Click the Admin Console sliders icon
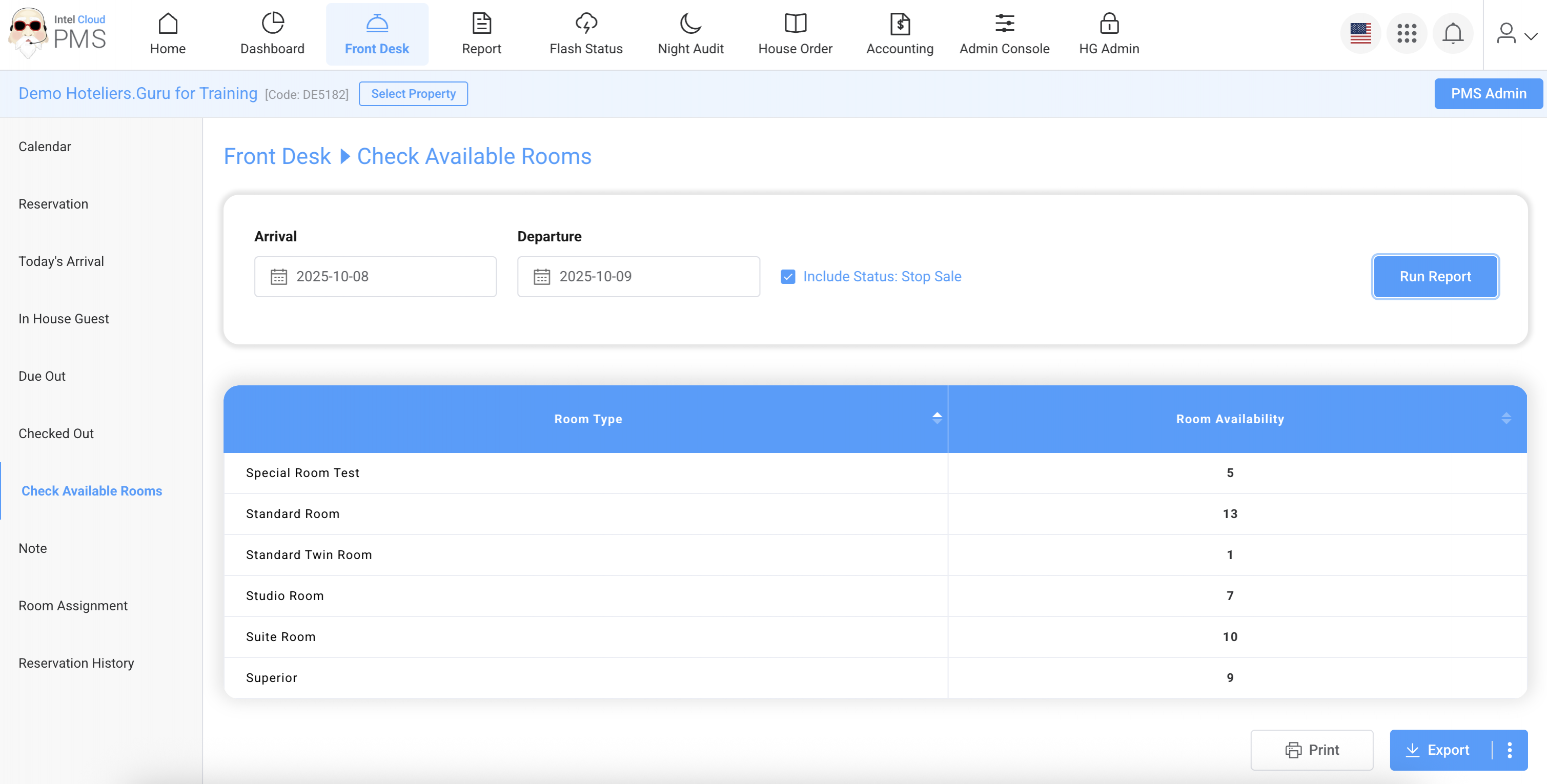 (1004, 24)
